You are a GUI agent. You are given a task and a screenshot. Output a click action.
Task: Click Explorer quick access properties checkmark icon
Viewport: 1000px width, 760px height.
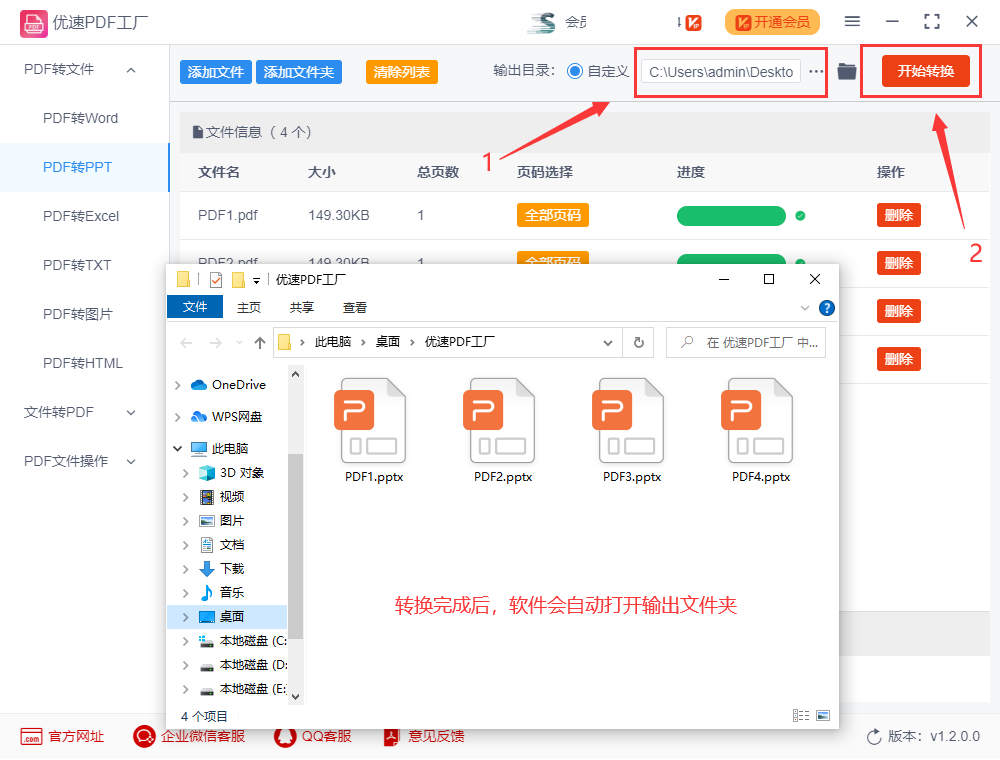(216, 279)
